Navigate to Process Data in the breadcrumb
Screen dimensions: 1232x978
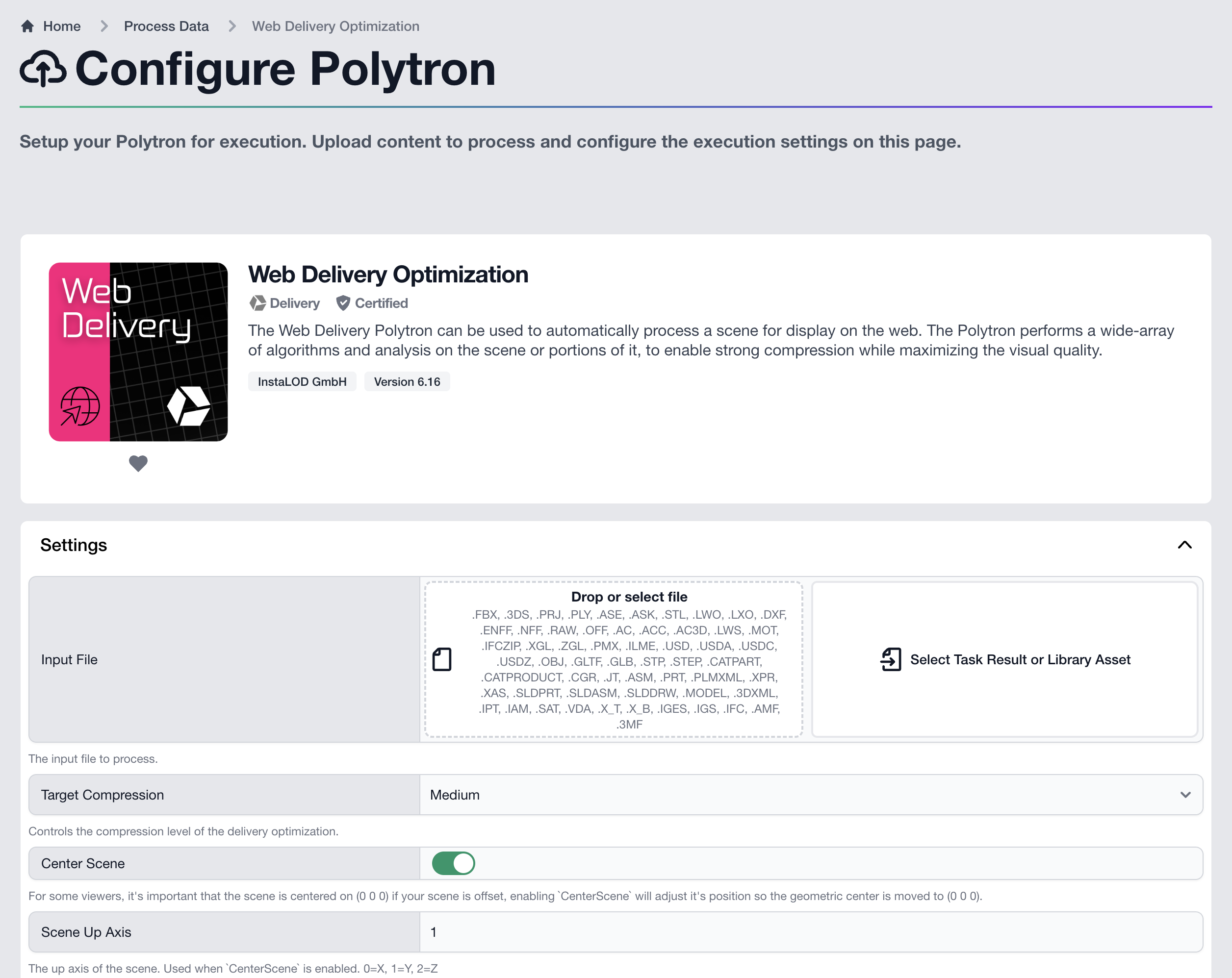click(166, 25)
